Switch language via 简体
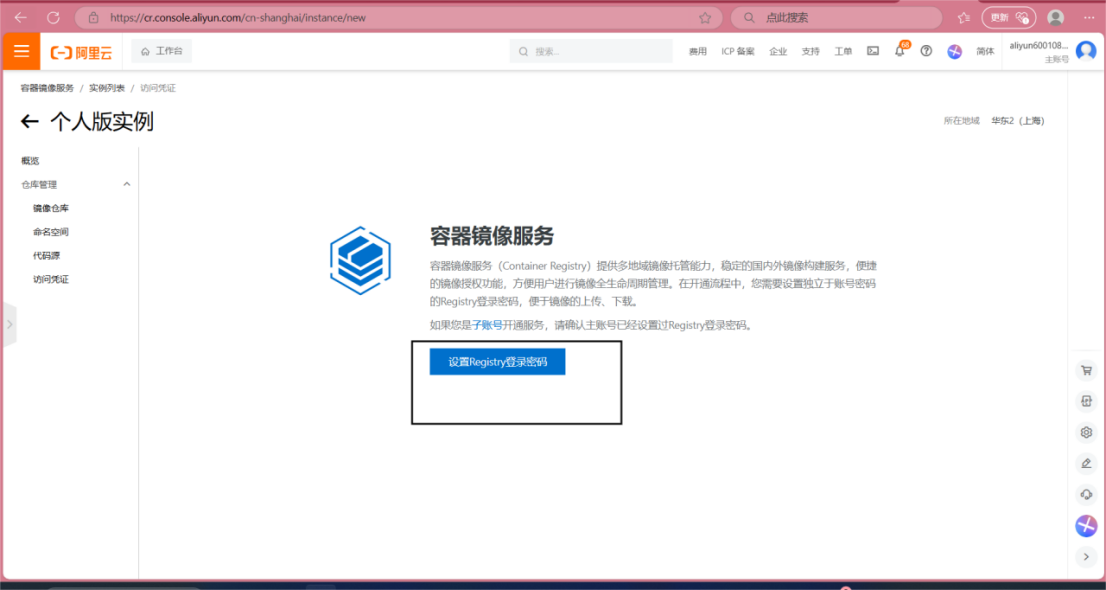Image resolution: width=1106 pixels, height=590 pixels. pos(985,52)
